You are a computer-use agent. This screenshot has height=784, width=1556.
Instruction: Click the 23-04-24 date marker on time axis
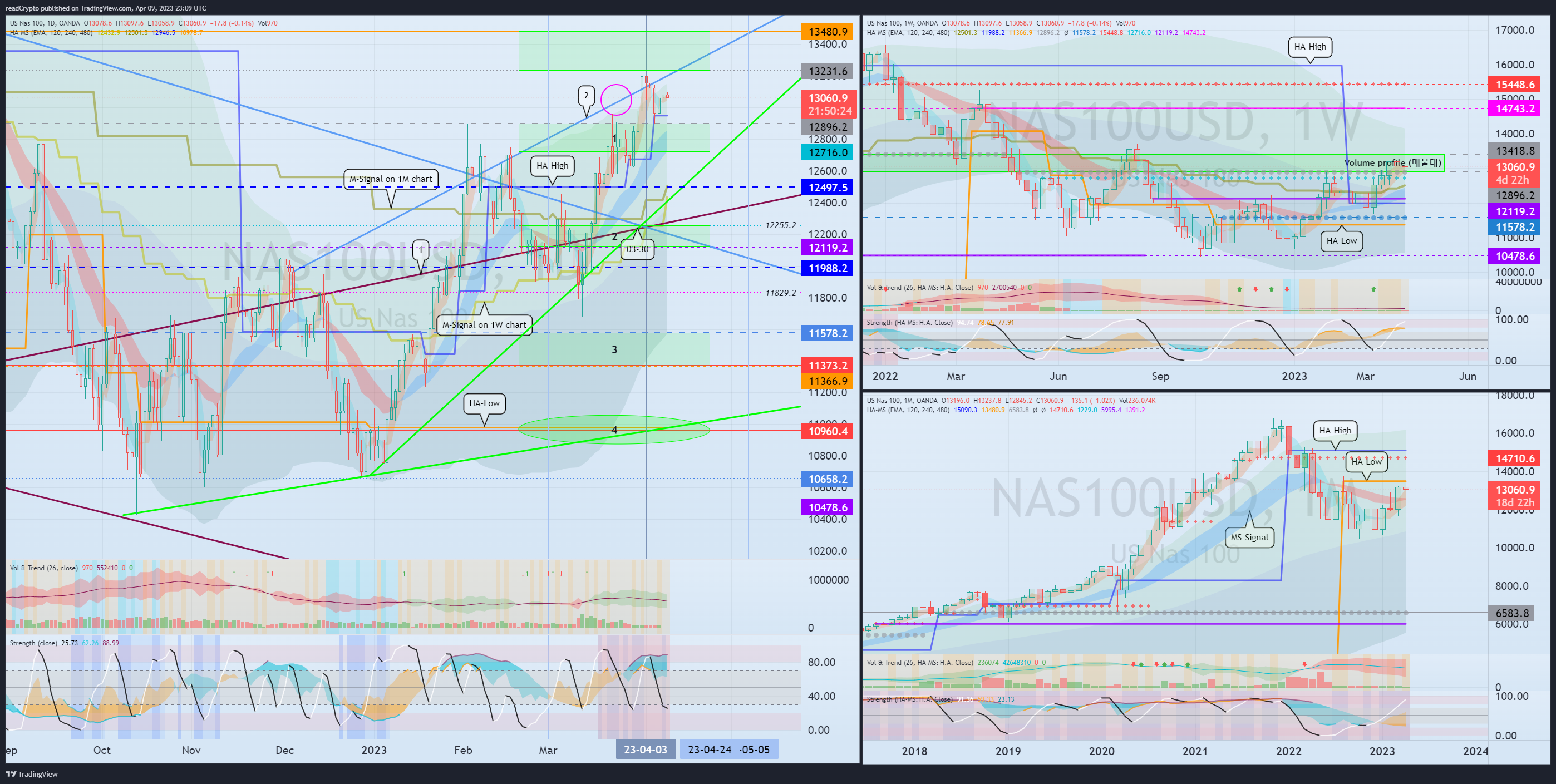tap(710, 750)
